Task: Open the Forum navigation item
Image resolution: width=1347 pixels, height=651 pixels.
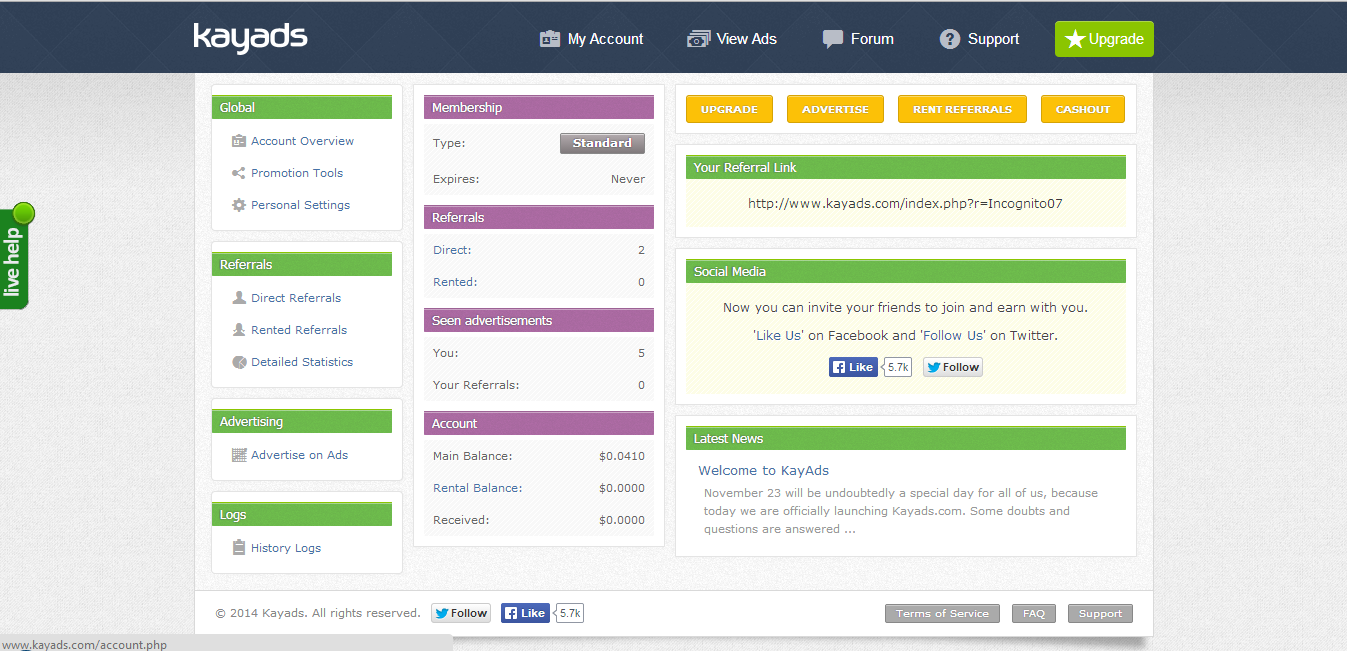Action: 858,39
